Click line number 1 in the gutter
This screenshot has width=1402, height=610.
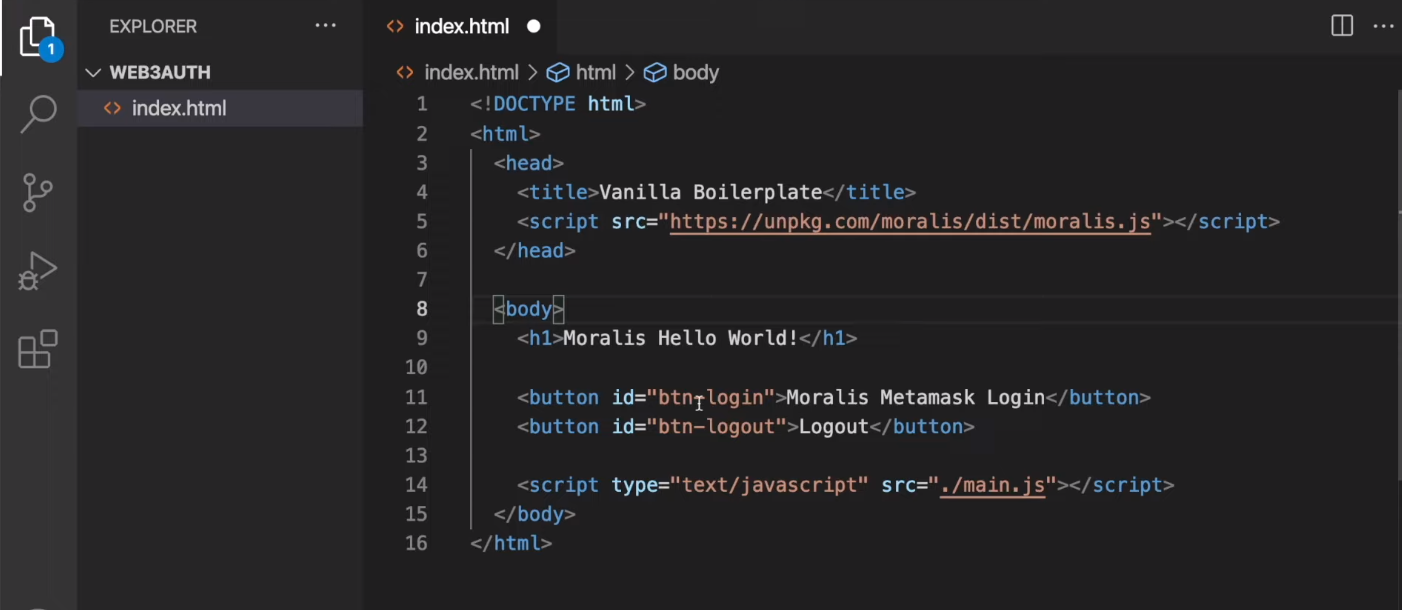tap(422, 104)
